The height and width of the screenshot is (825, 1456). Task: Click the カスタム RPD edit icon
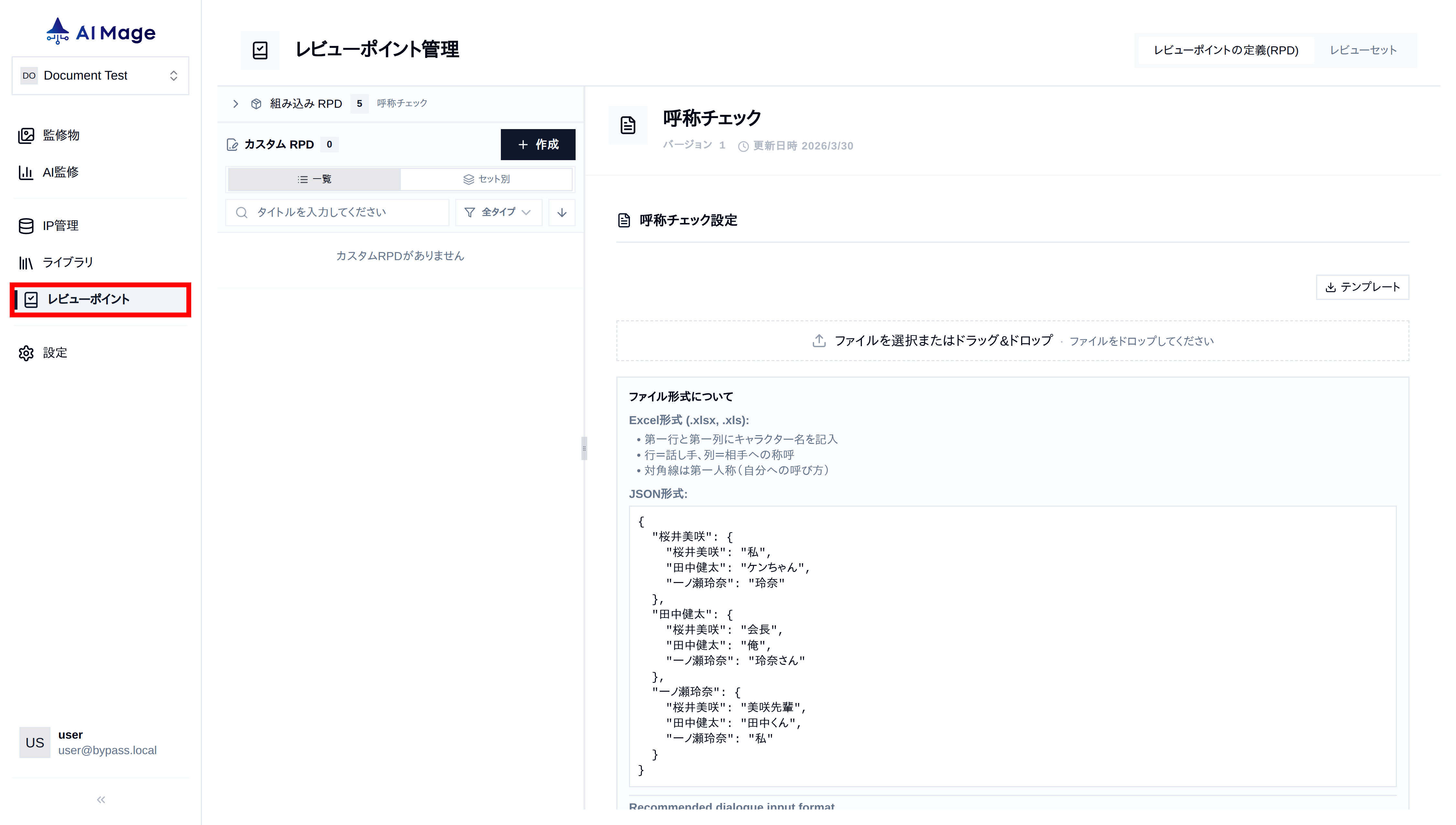pos(232,145)
